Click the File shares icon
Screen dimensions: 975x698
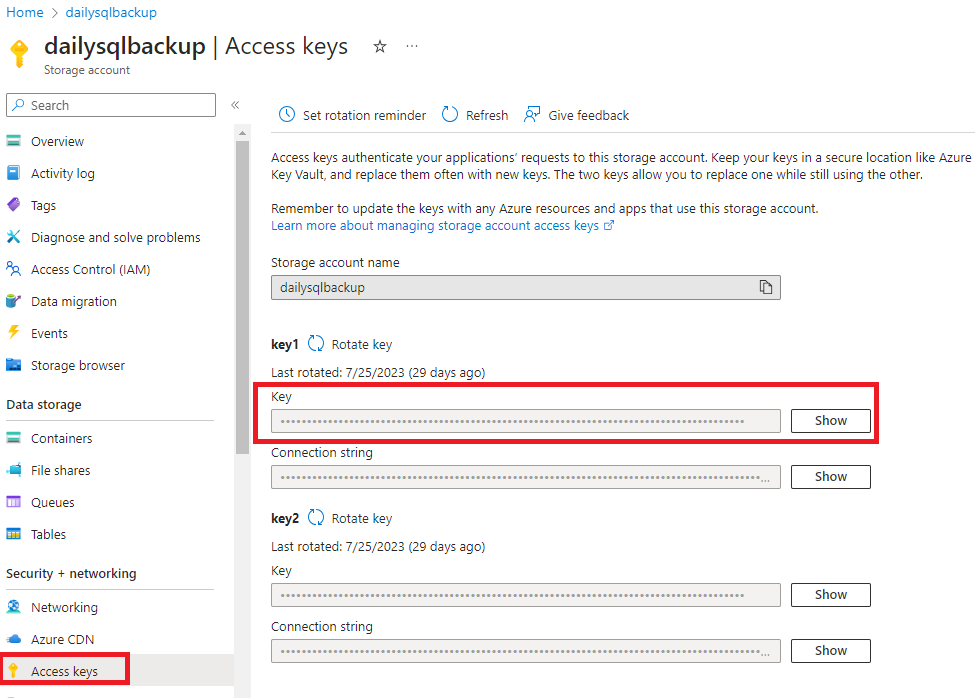click(14, 470)
